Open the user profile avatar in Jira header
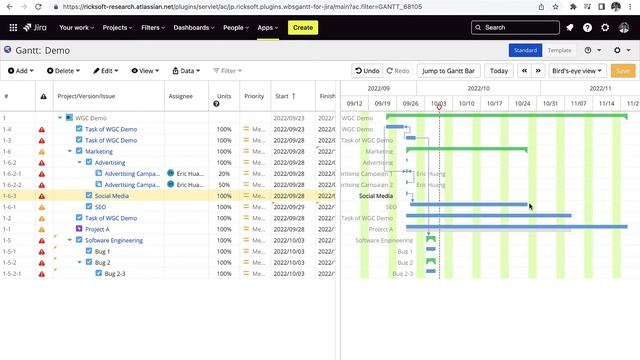This screenshot has width=640, height=360. (x=624, y=27)
